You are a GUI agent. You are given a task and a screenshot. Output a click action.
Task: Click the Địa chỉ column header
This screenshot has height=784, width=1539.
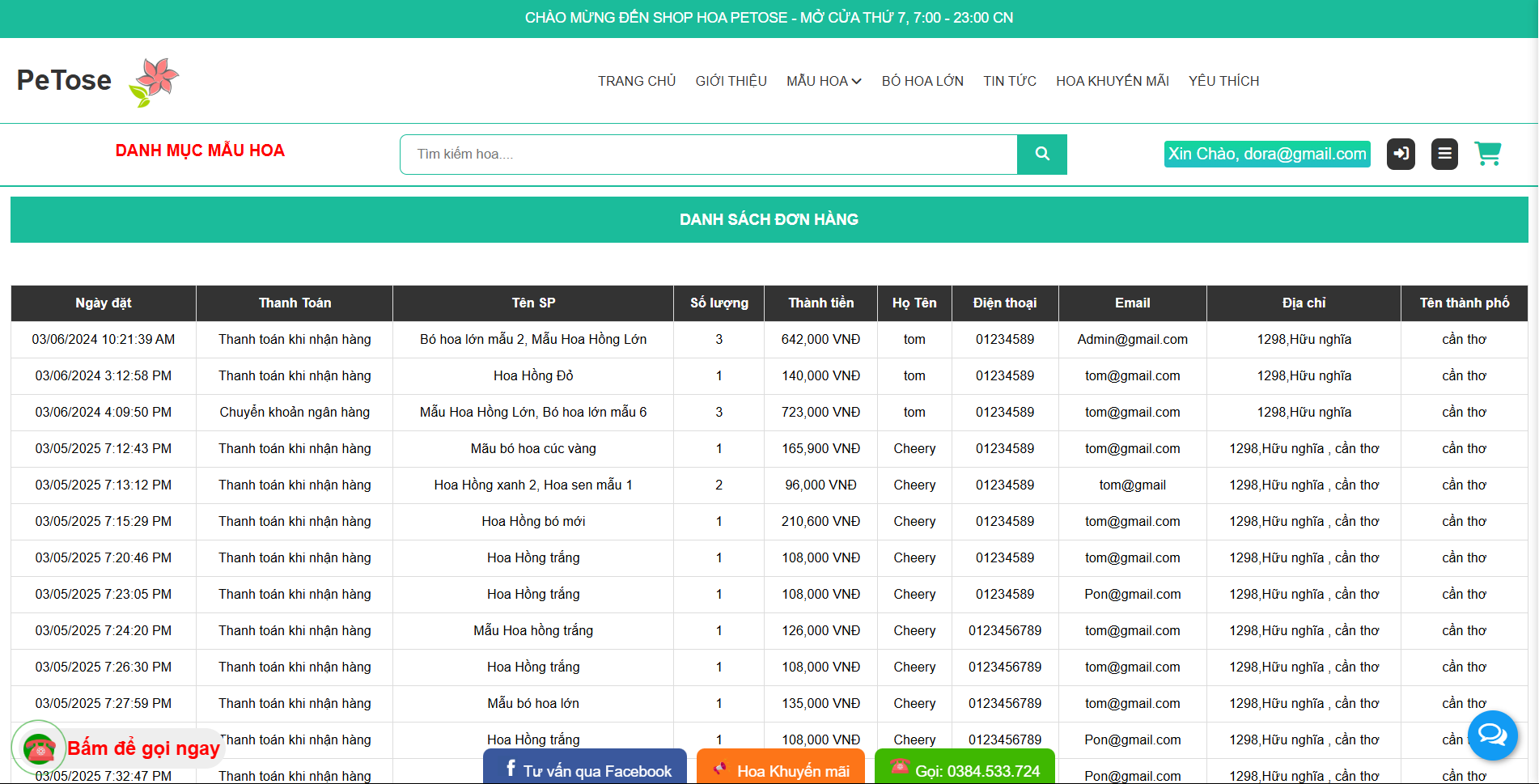click(1304, 303)
